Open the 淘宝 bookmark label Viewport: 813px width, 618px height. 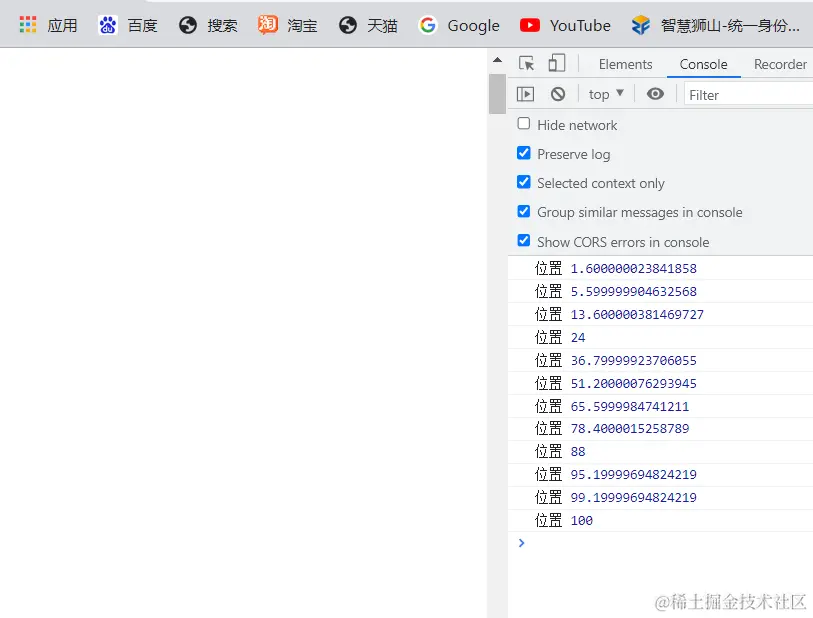pos(302,25)
